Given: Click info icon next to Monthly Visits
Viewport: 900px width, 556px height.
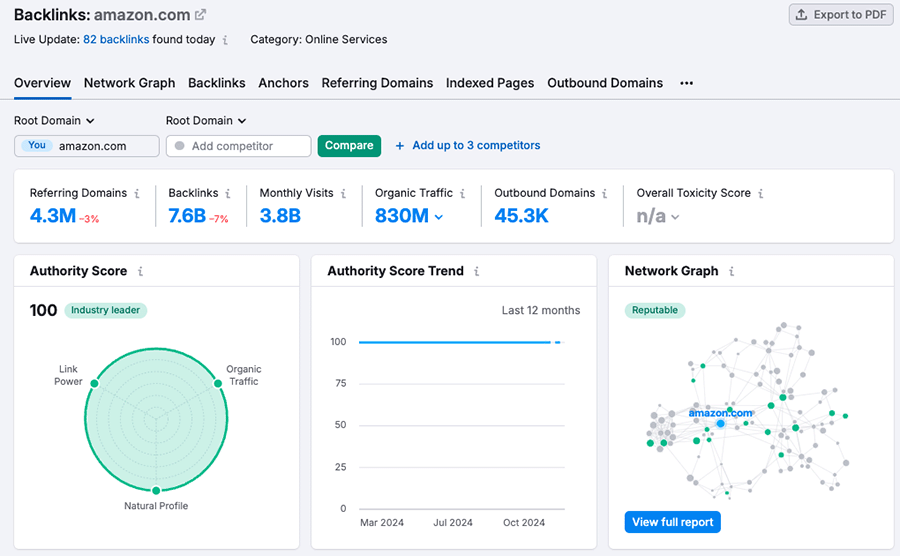Looking at the screenshot, I should tap(343, 193).
